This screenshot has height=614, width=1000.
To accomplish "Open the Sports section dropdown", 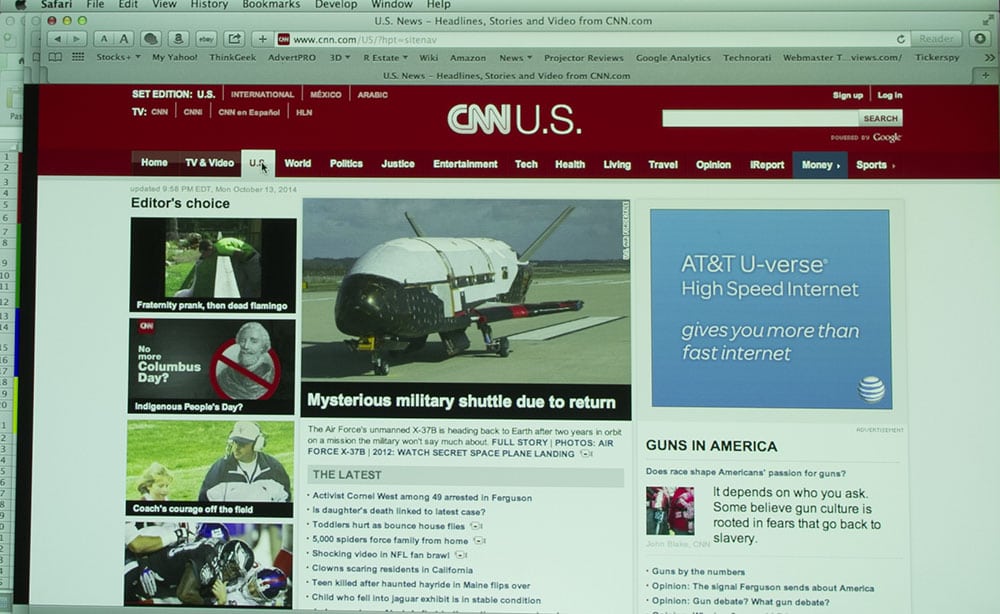I will point(875,164).
